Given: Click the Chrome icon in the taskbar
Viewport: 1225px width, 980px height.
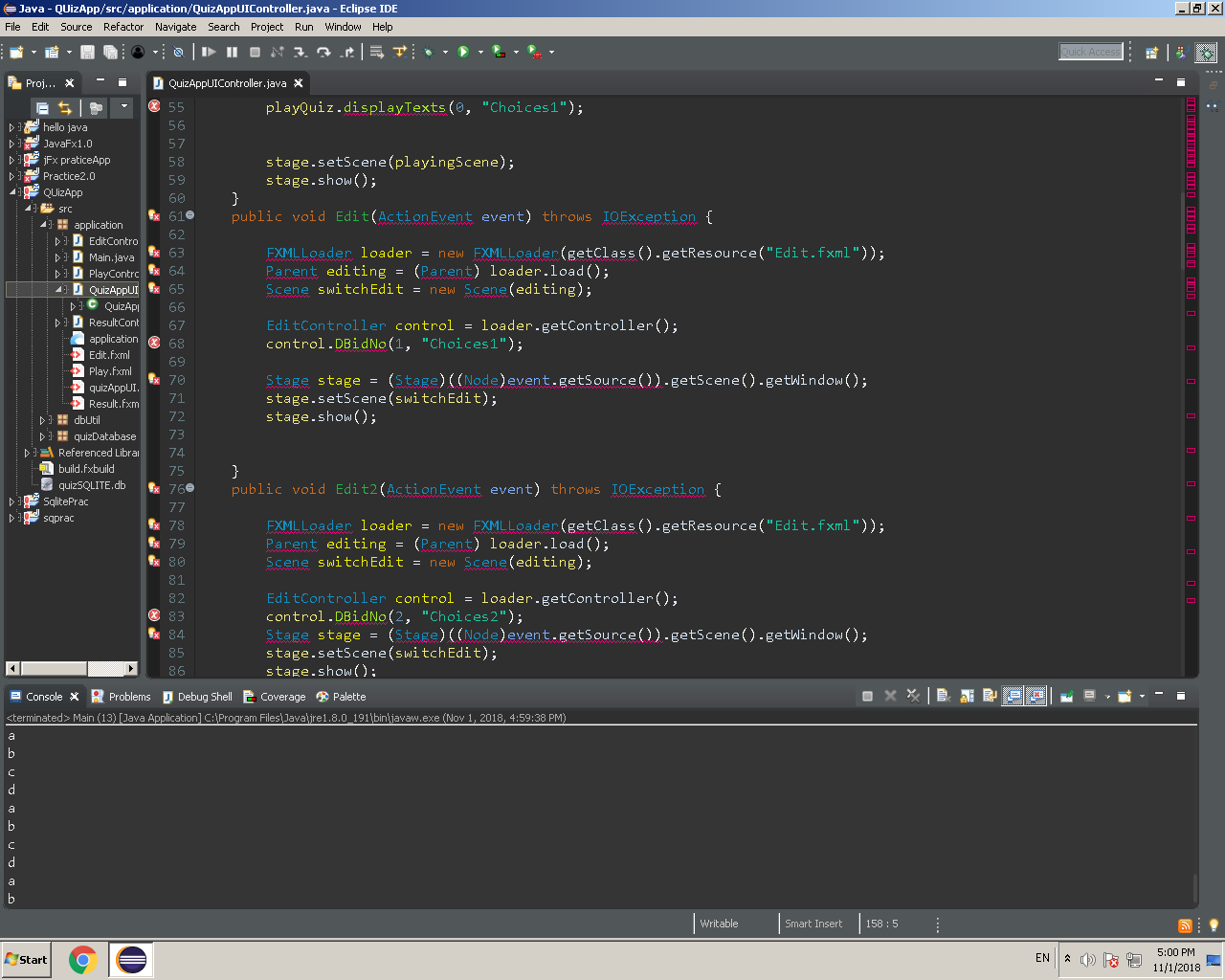Looking at the screenshot, I should [83, 959].
